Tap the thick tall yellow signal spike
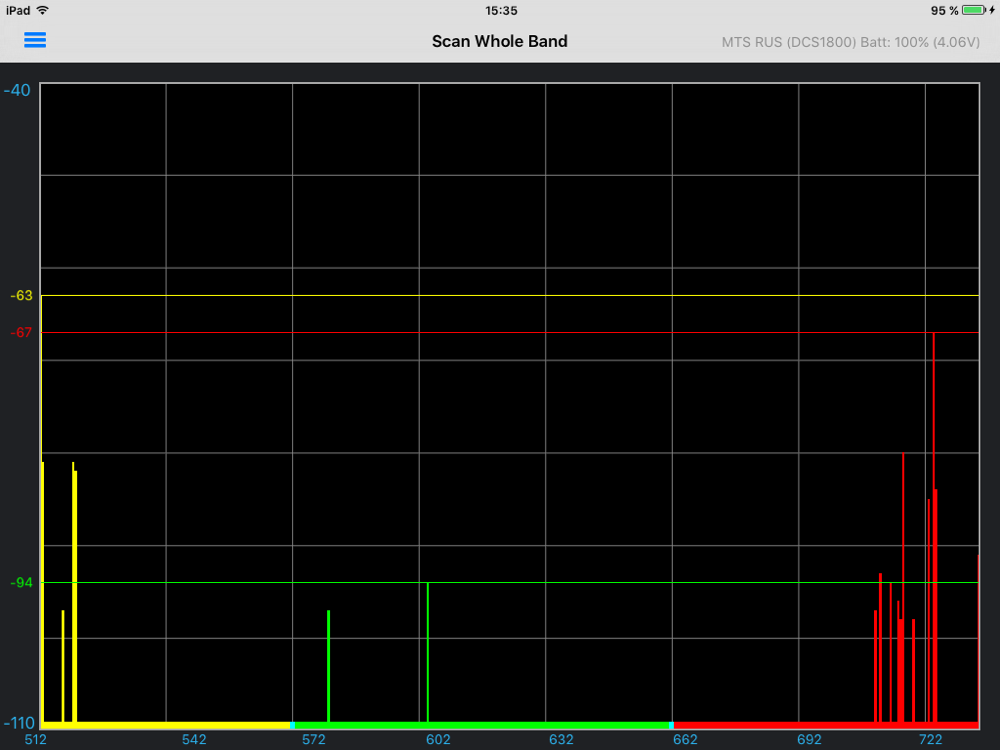 click(75, 592)
